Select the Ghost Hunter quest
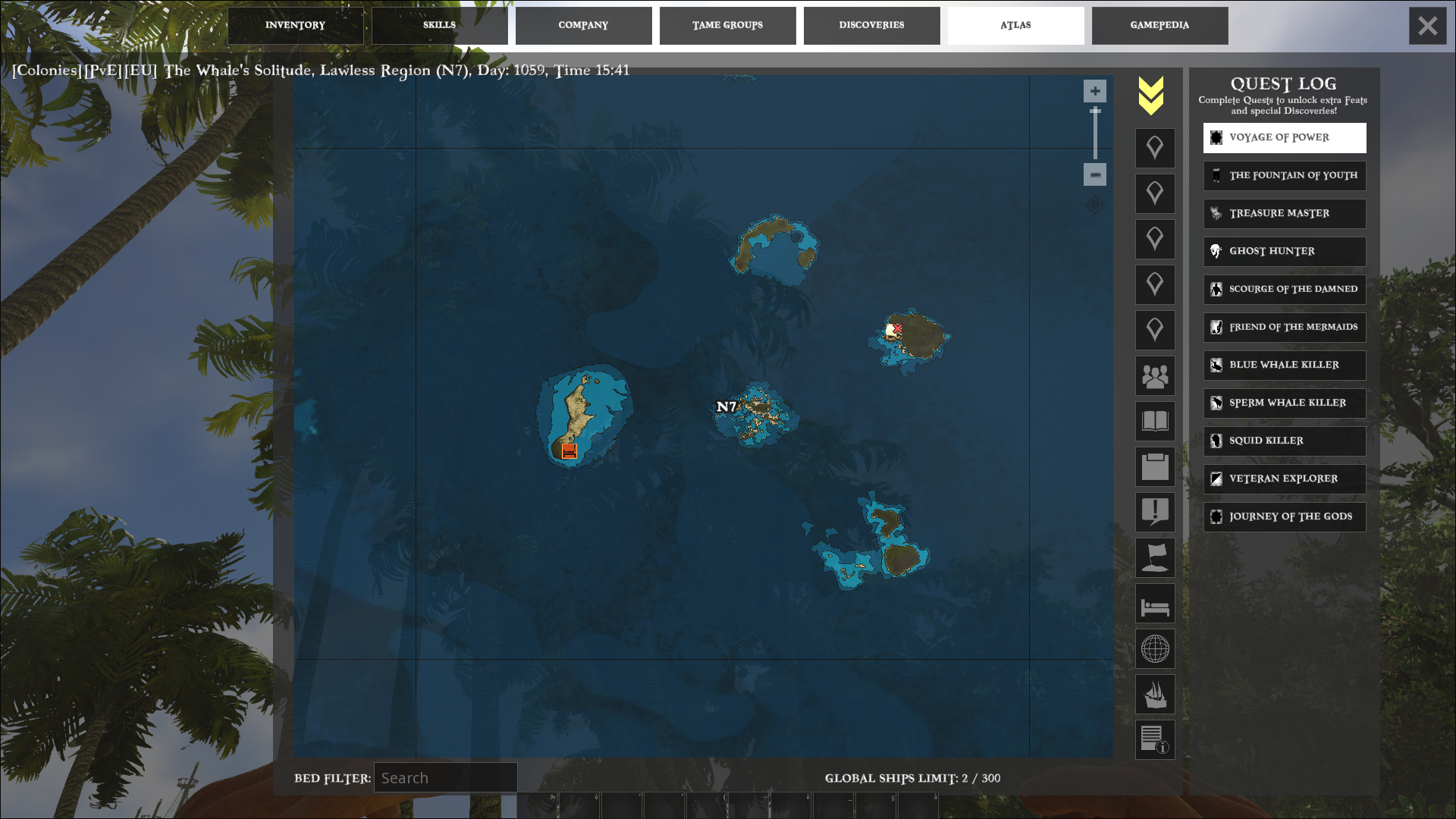 pos(1285,252)
